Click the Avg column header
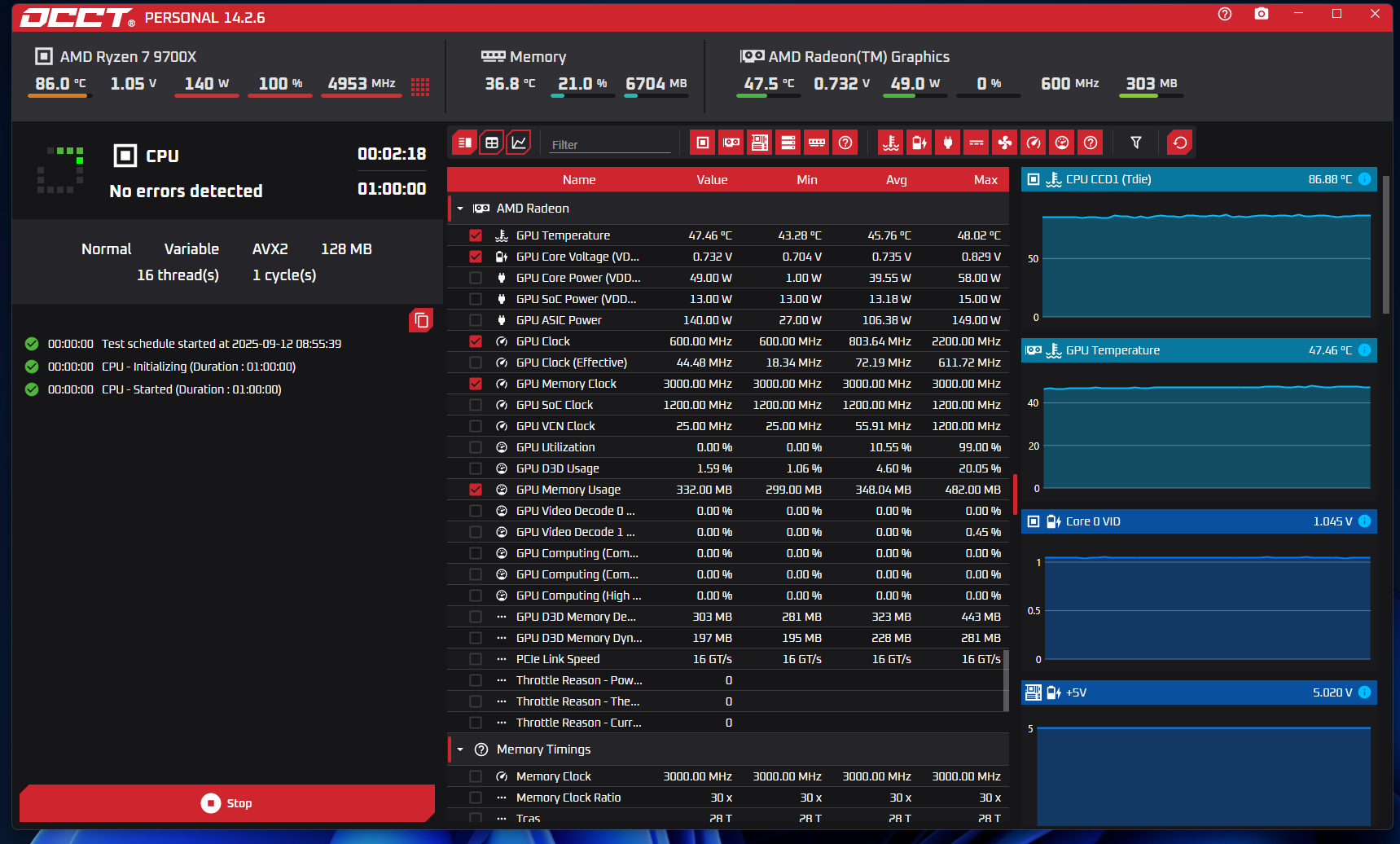This screenshot has width=1400, height=844. click(896, 180)
